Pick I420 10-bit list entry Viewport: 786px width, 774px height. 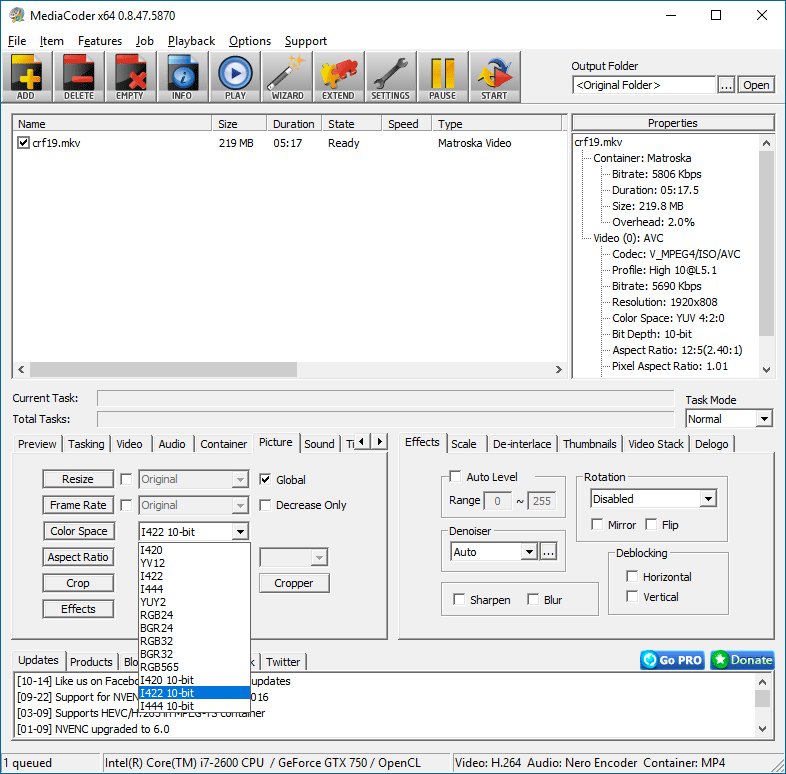[x=194, y=680]
